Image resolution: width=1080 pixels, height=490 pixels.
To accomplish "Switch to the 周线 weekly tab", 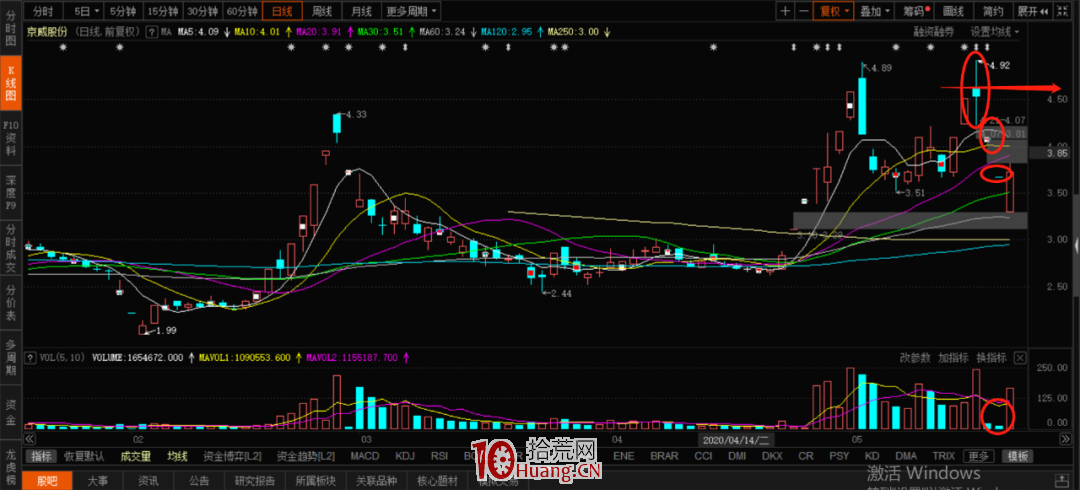I will (322, 11).
